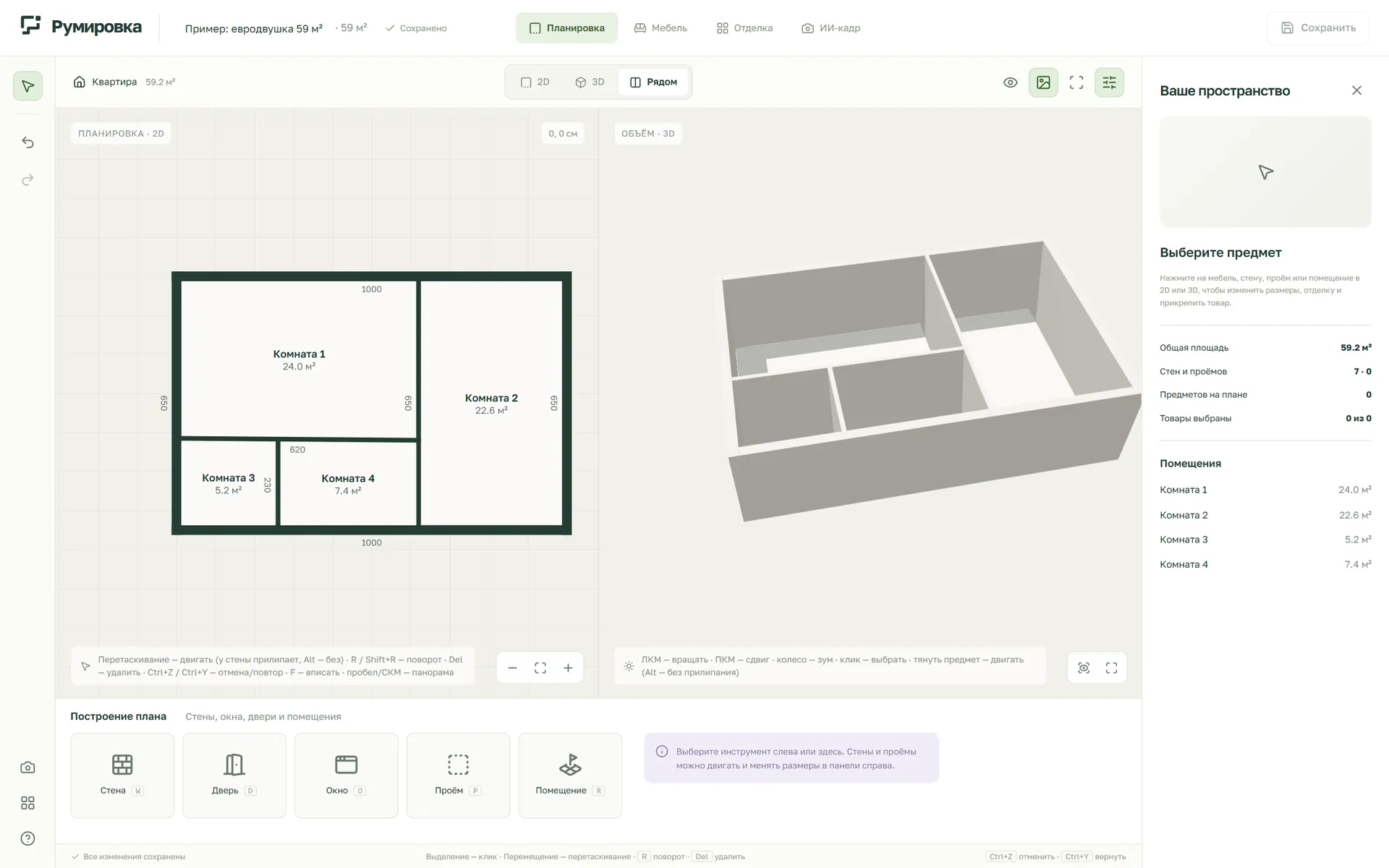Switch to the Планировка tab
The height and width of the screenshot is (868, 1389).
(x=566, y=28)
